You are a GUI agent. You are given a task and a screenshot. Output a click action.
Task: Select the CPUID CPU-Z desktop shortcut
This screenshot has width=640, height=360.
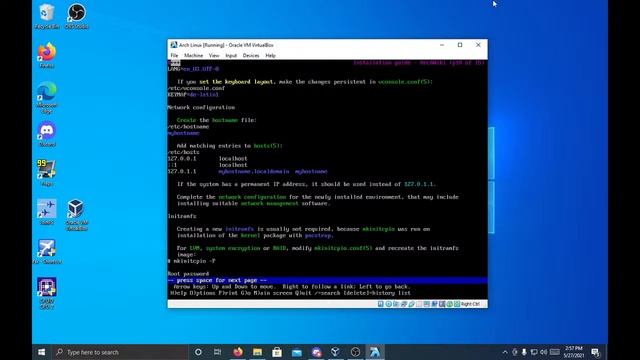point(47,293)
